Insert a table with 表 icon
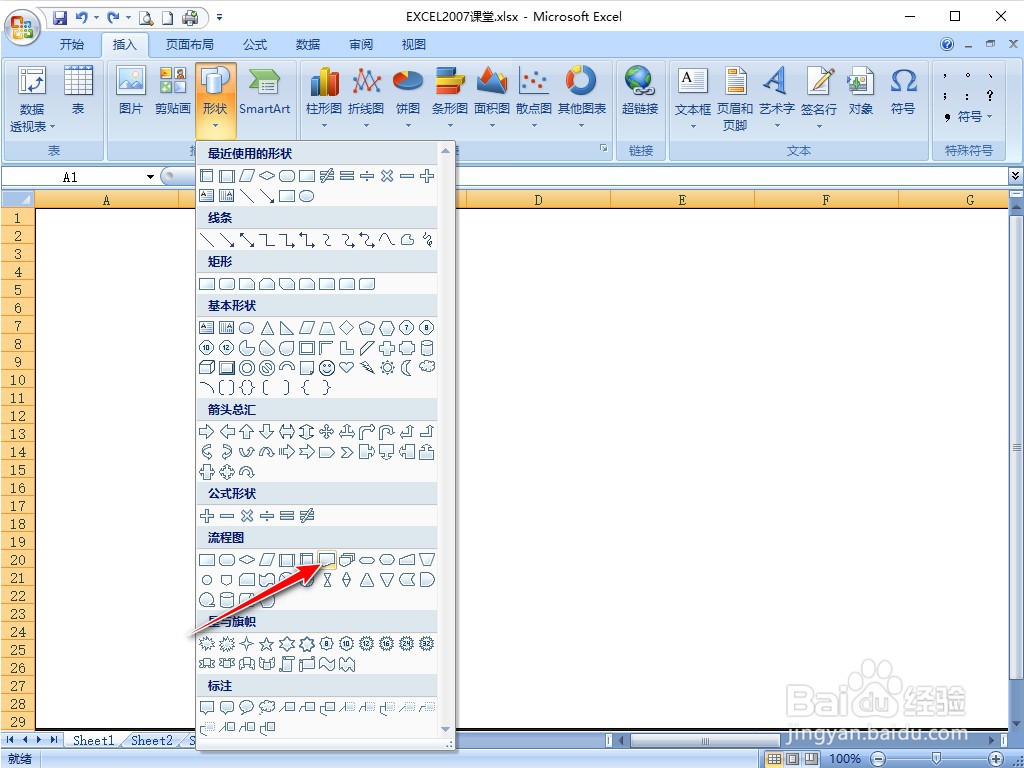The image size is (1024, 768). (x=78, y=91)
